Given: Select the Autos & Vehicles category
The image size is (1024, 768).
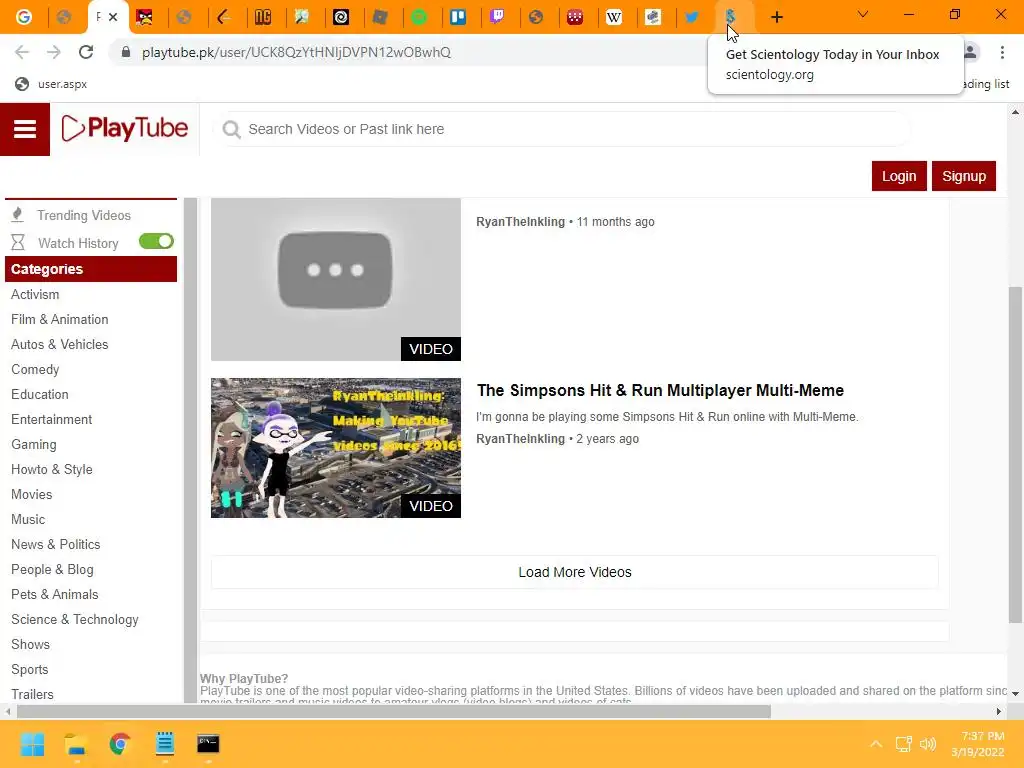Looking at the screenshot, I should (x=59, y=344).
